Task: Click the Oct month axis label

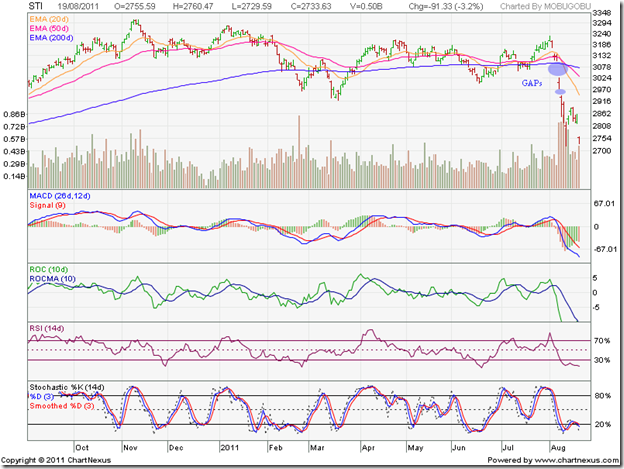Action: [82, 448]
